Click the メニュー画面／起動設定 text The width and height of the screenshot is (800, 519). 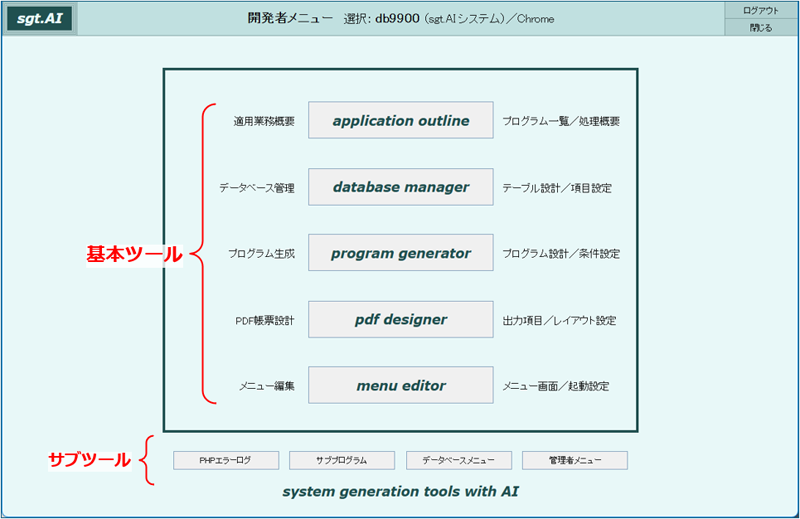point(556,386)
